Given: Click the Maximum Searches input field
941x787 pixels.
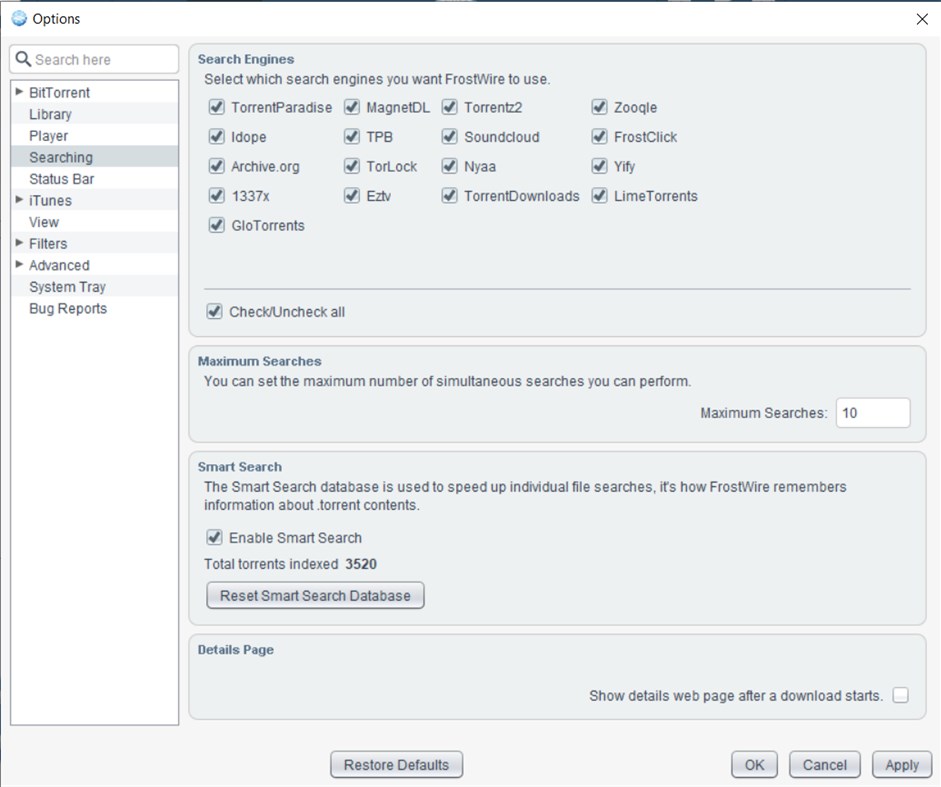Looking at the screenshot, I should [872, 412].
